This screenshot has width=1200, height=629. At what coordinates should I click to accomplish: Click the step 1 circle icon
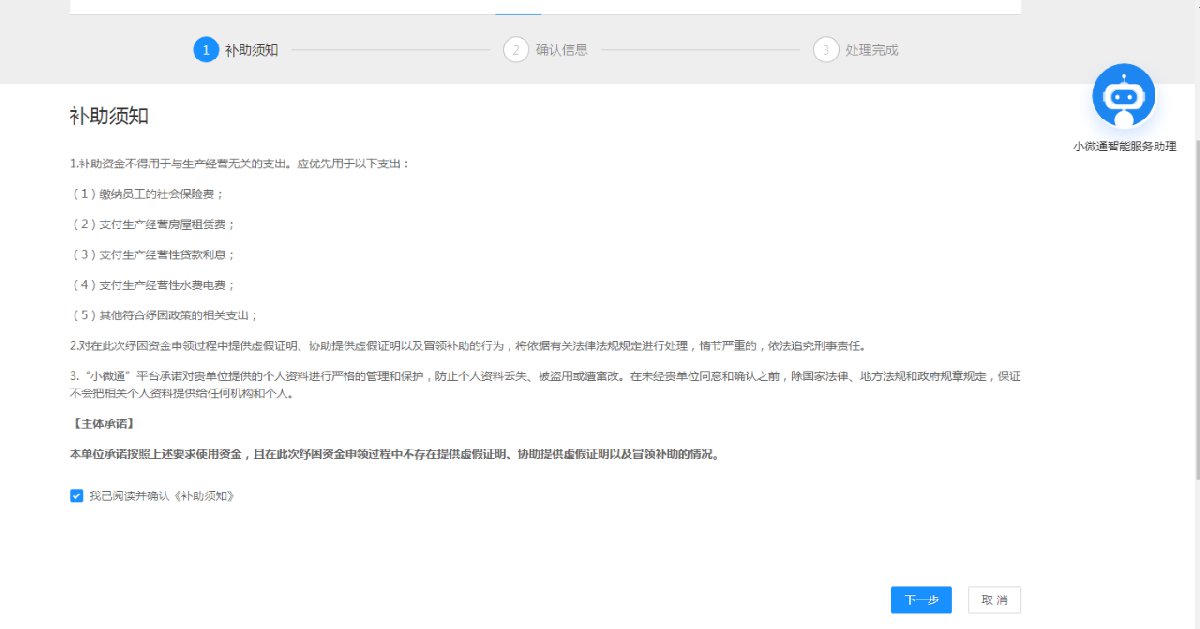coord(205,50)
